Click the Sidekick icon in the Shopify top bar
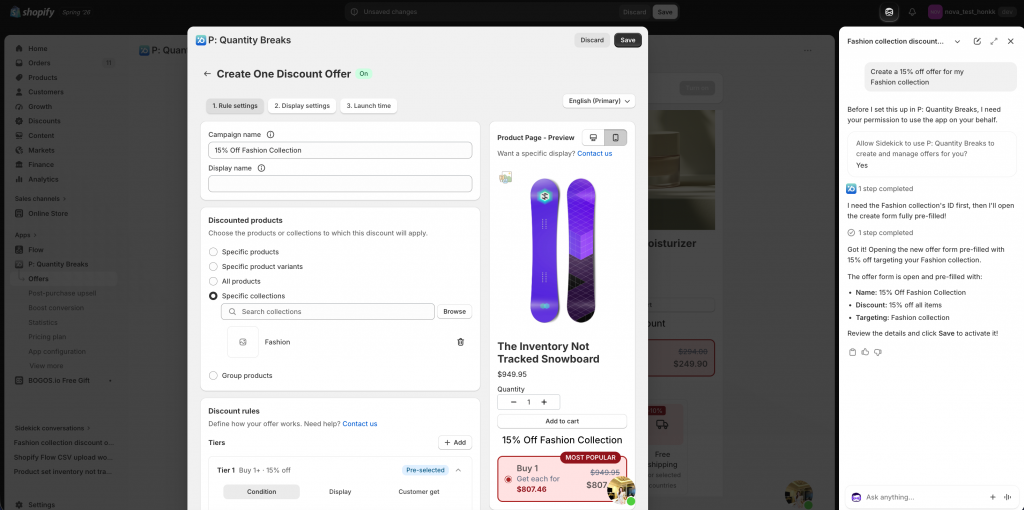 pyautogui.click(x=889, y=12)
